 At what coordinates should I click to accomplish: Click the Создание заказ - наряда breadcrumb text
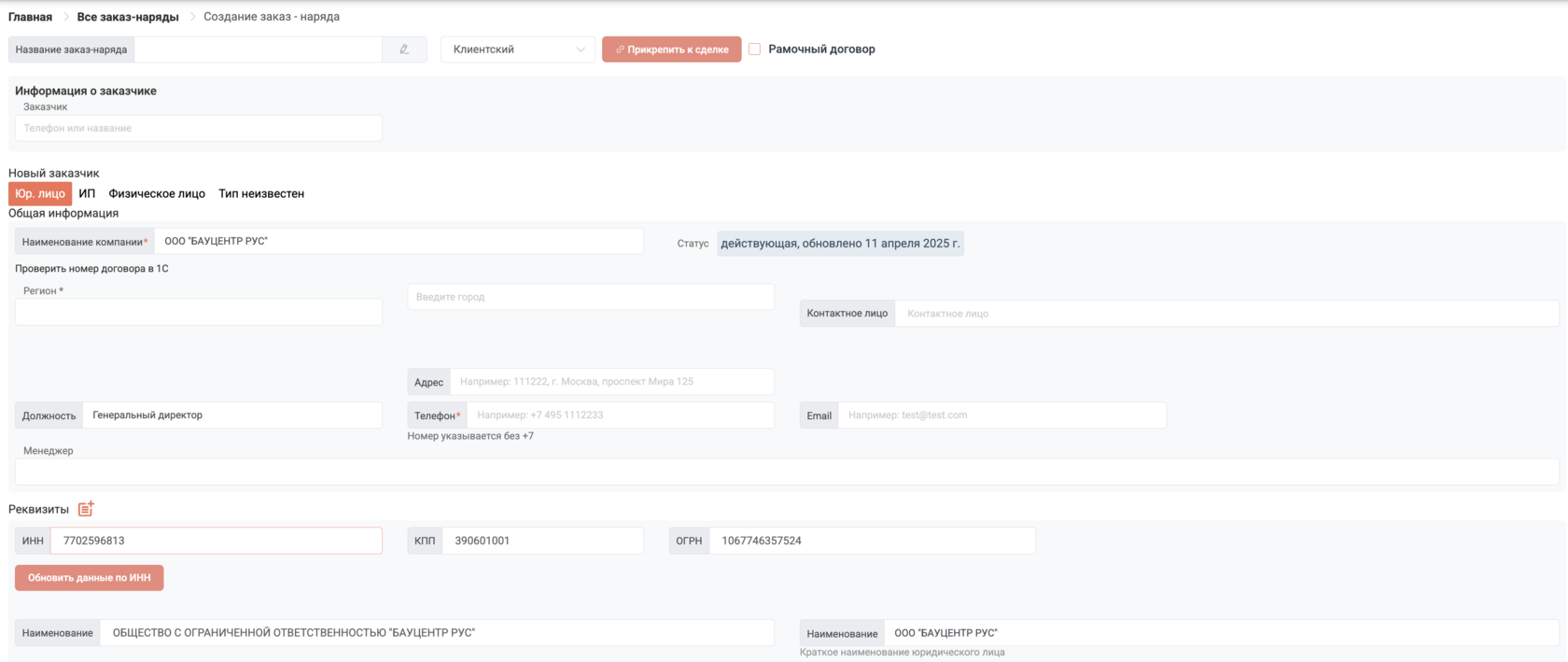tap(272, 17)
